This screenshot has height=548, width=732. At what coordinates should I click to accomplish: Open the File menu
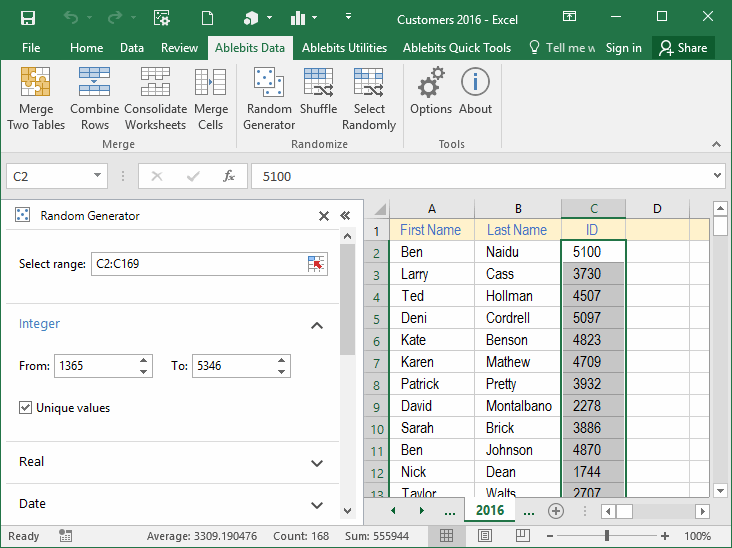pos(31,48)
